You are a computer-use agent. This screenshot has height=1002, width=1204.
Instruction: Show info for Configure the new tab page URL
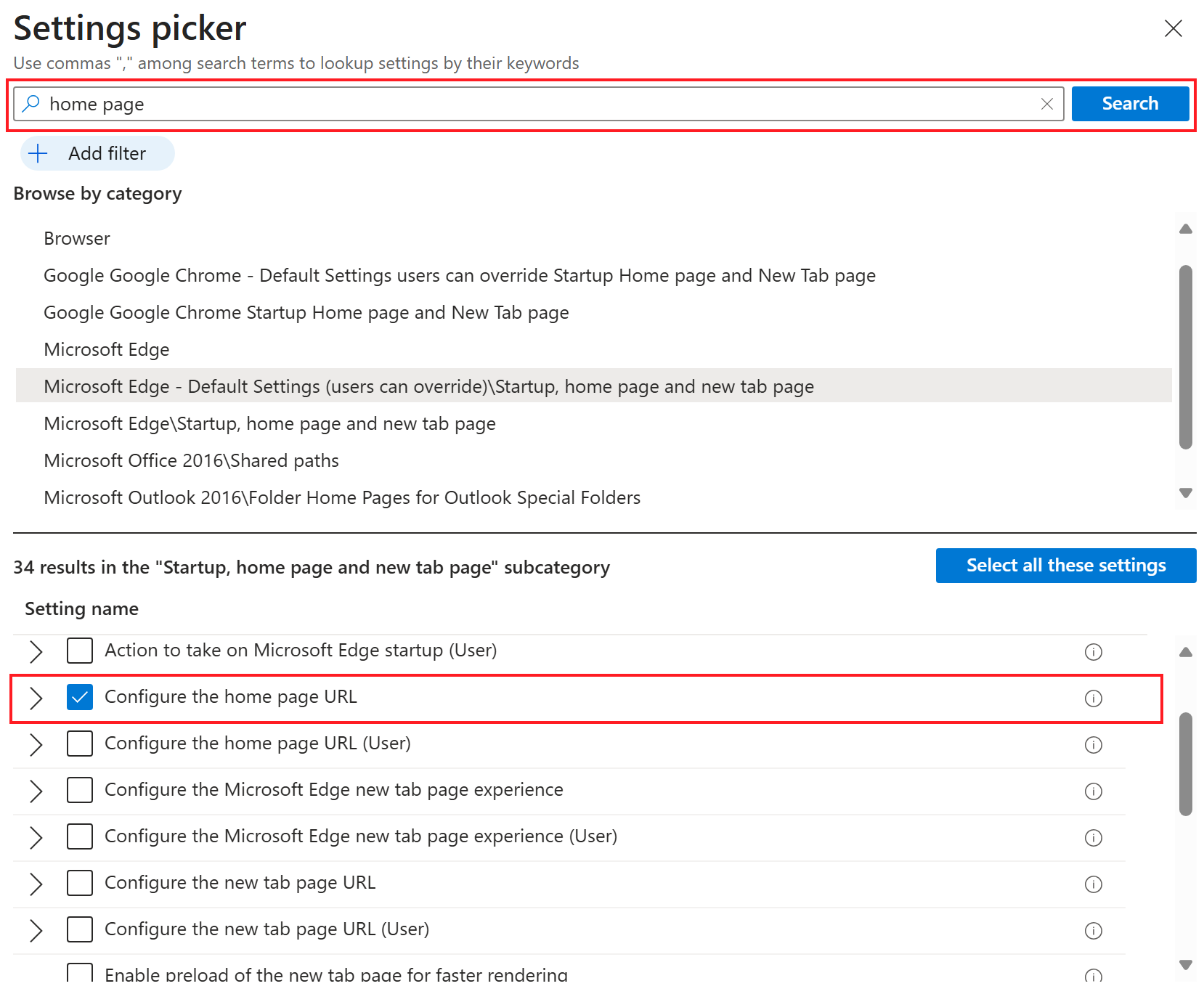pos(1093,884)
